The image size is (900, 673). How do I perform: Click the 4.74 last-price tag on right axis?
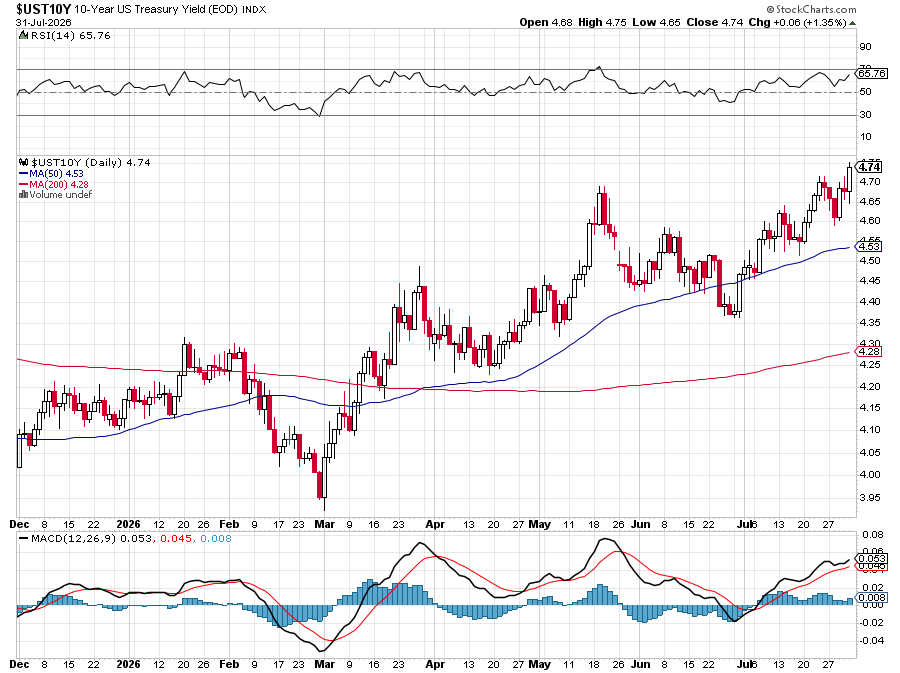(870, 167)
